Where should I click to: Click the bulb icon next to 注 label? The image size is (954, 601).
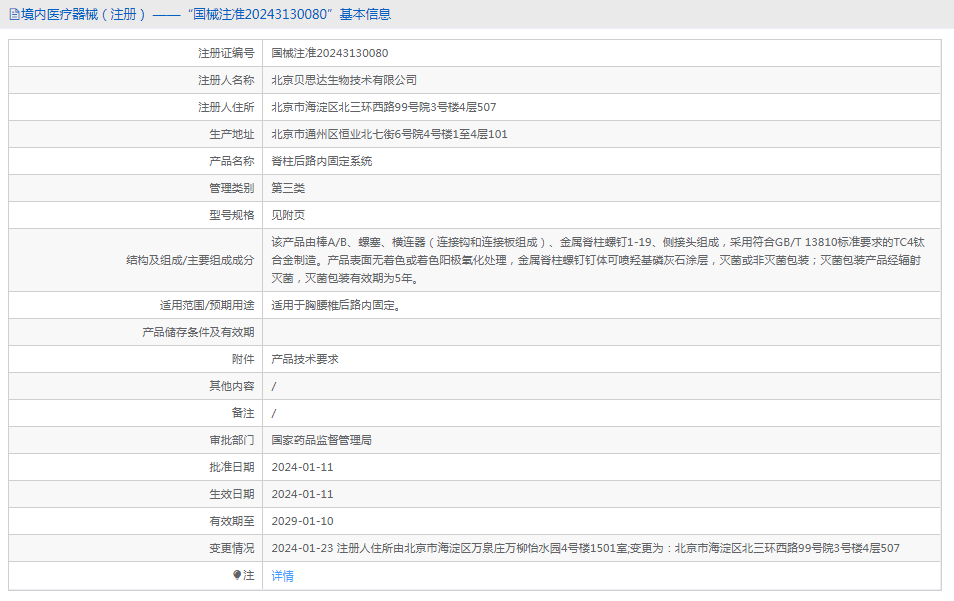[237, 575]
